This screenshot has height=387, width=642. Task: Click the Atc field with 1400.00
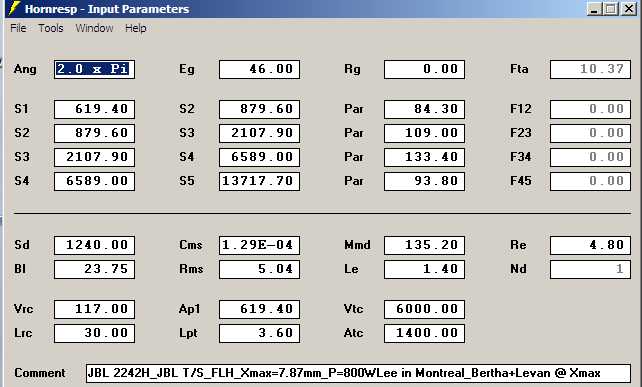[x=424, y=333]
